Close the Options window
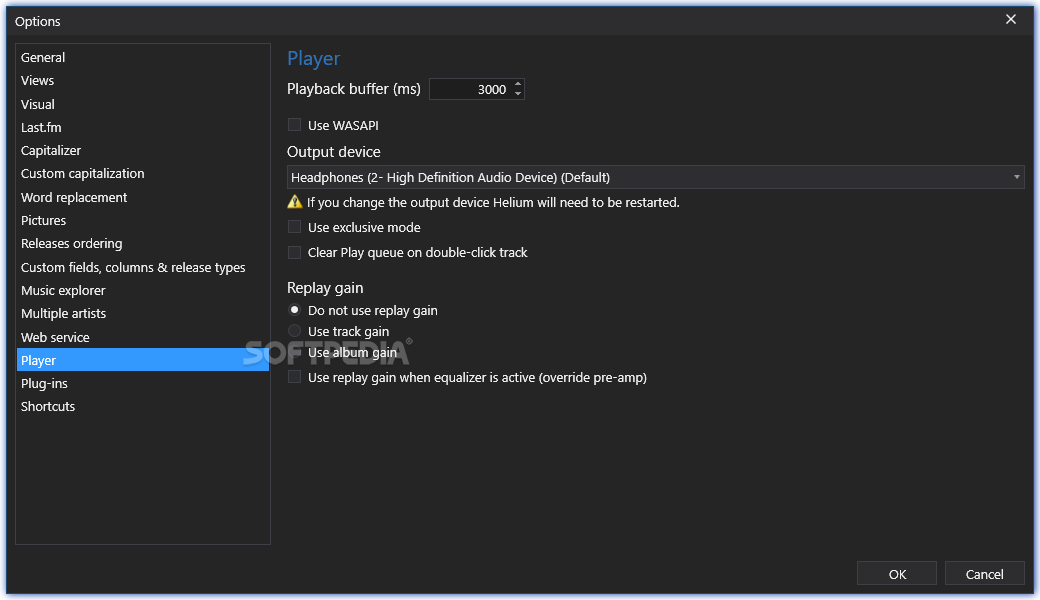This screenshot has height=600, width=1040. click(1011, 19)
